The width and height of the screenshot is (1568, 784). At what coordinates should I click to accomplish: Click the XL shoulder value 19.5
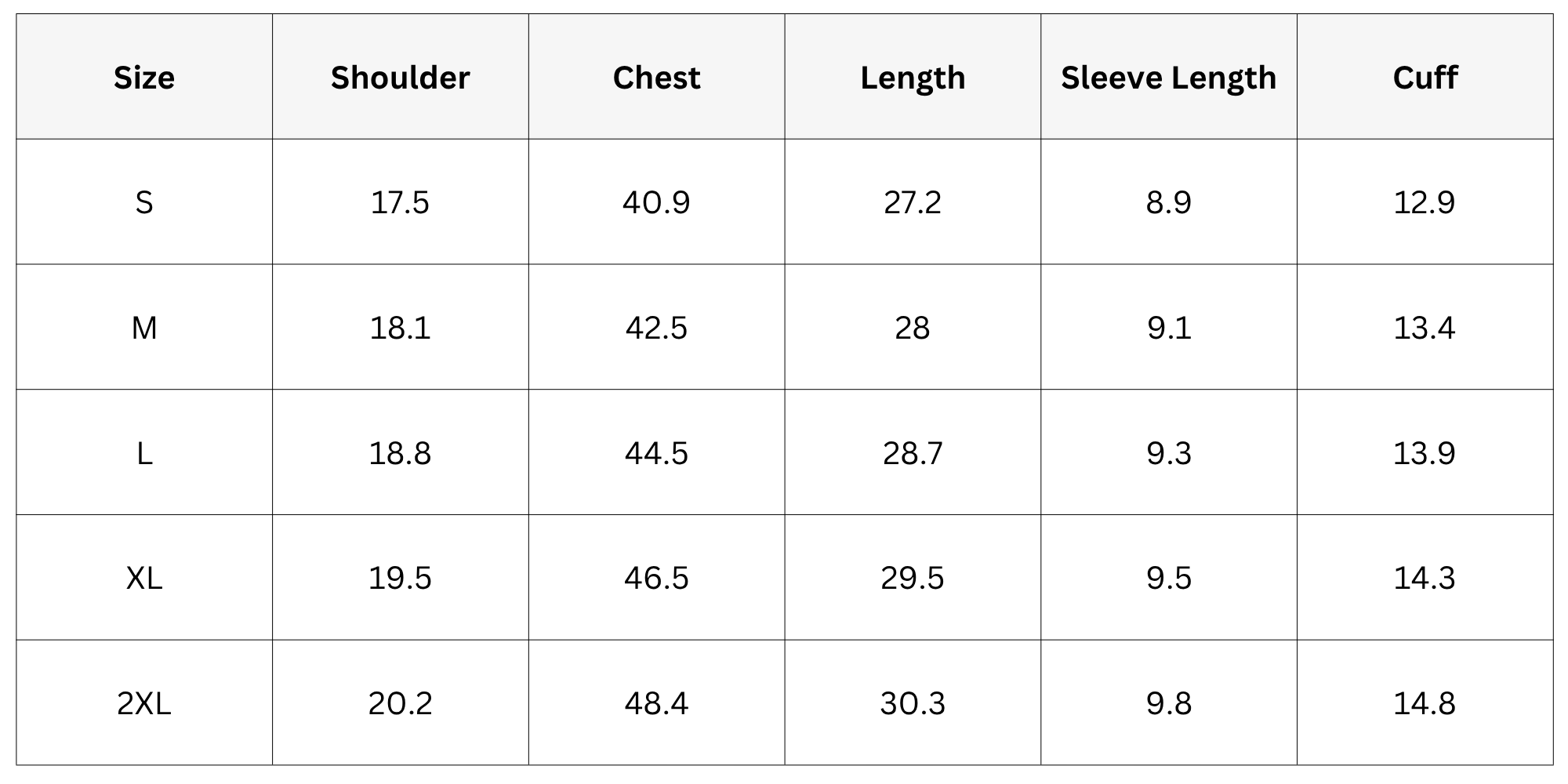coord(400,578)
